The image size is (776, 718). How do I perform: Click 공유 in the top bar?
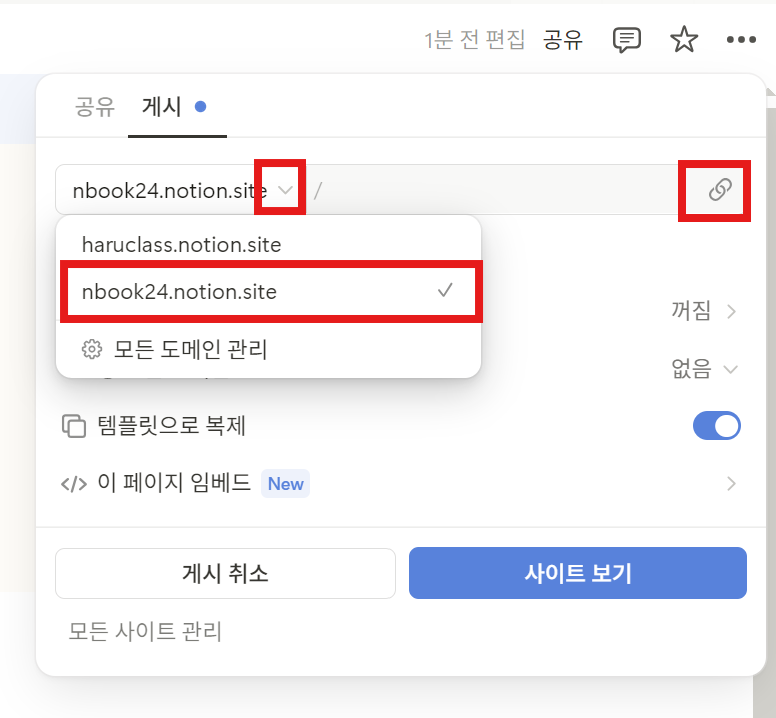[x=563, y=40]
